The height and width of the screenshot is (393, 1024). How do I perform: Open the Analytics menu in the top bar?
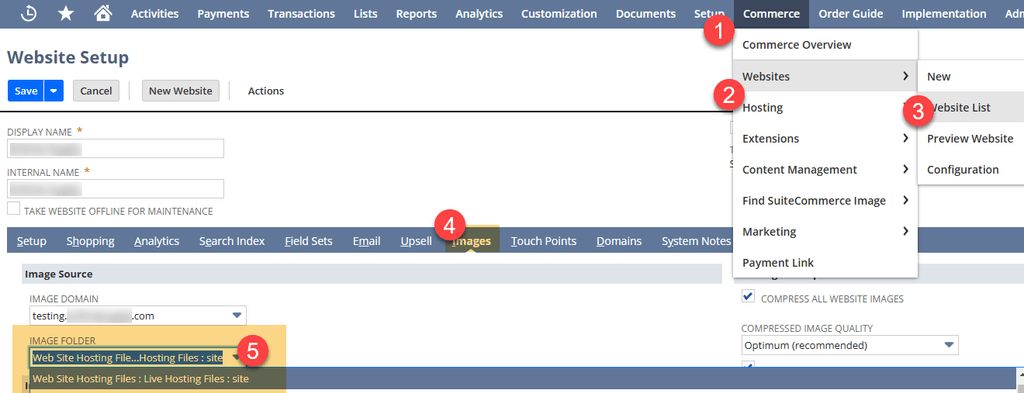(479, 14)
